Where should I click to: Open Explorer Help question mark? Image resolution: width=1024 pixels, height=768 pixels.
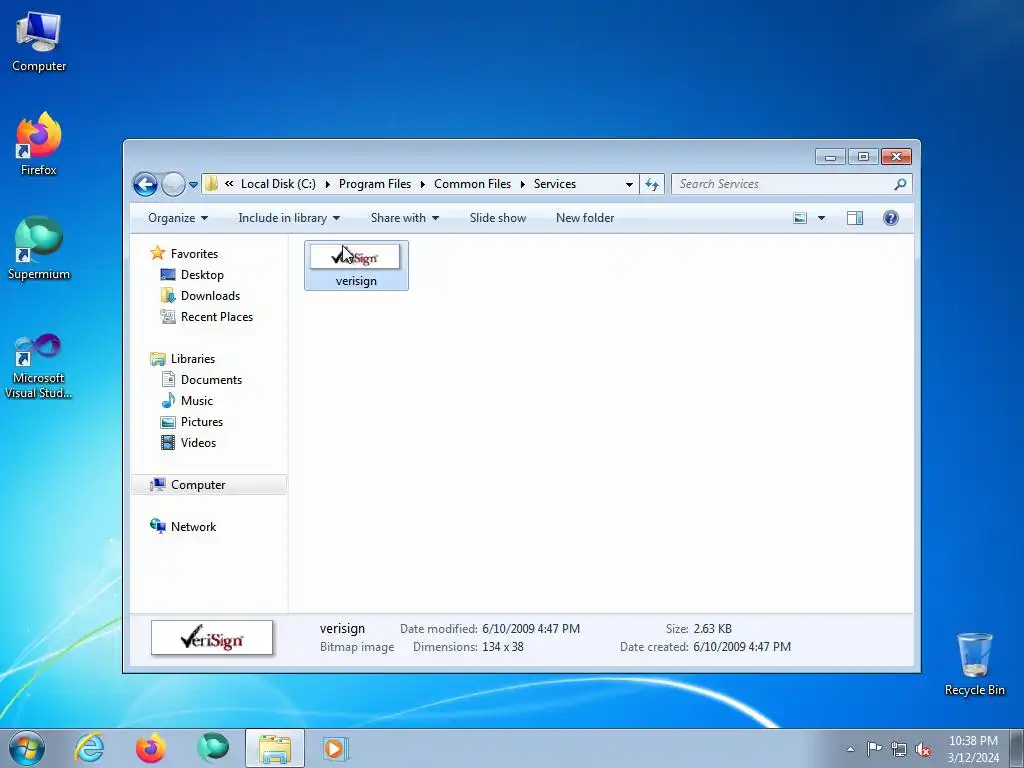891,218
